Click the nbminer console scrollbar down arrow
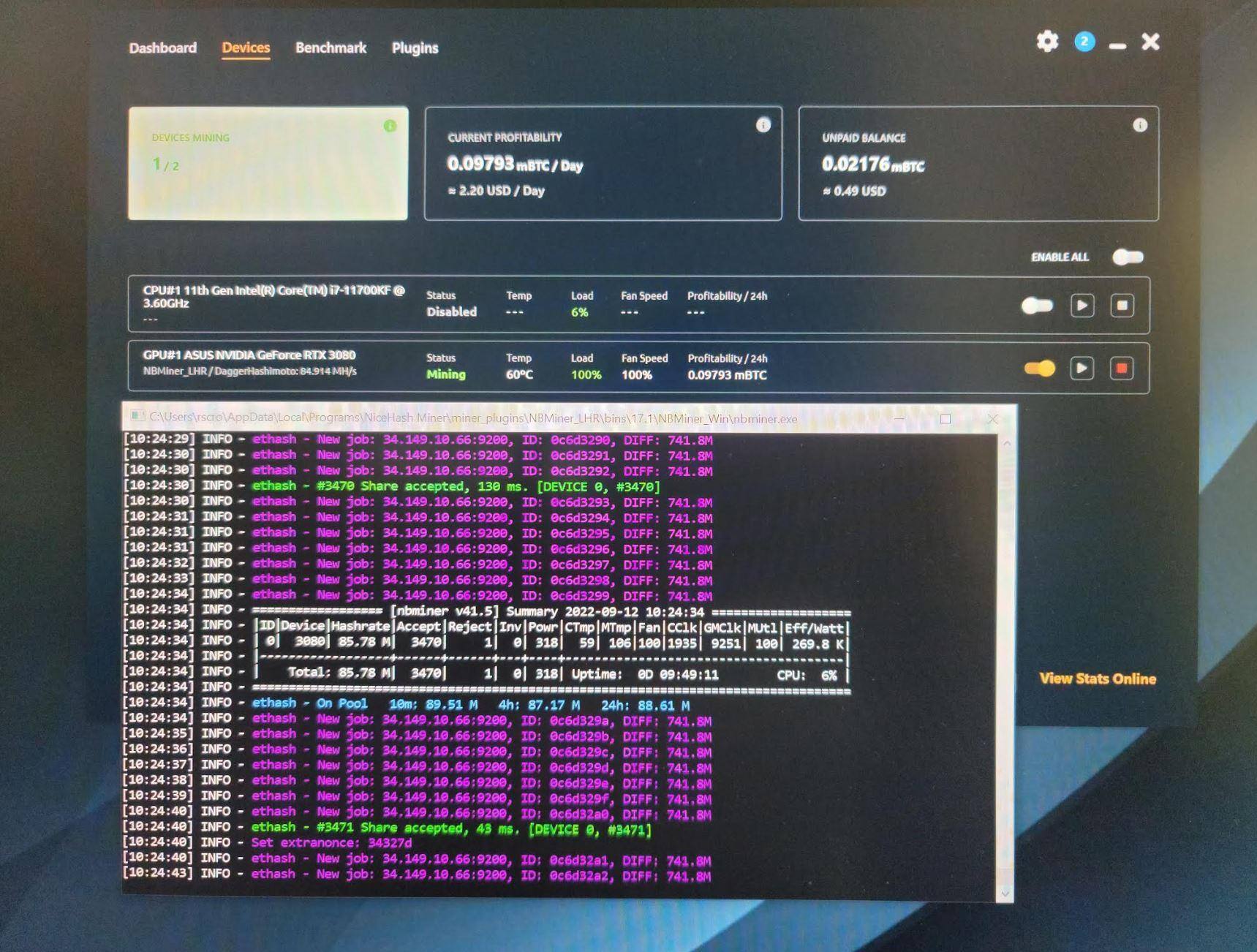The width and height of the screenshot is (1257, 952). tap(1005, 892)
